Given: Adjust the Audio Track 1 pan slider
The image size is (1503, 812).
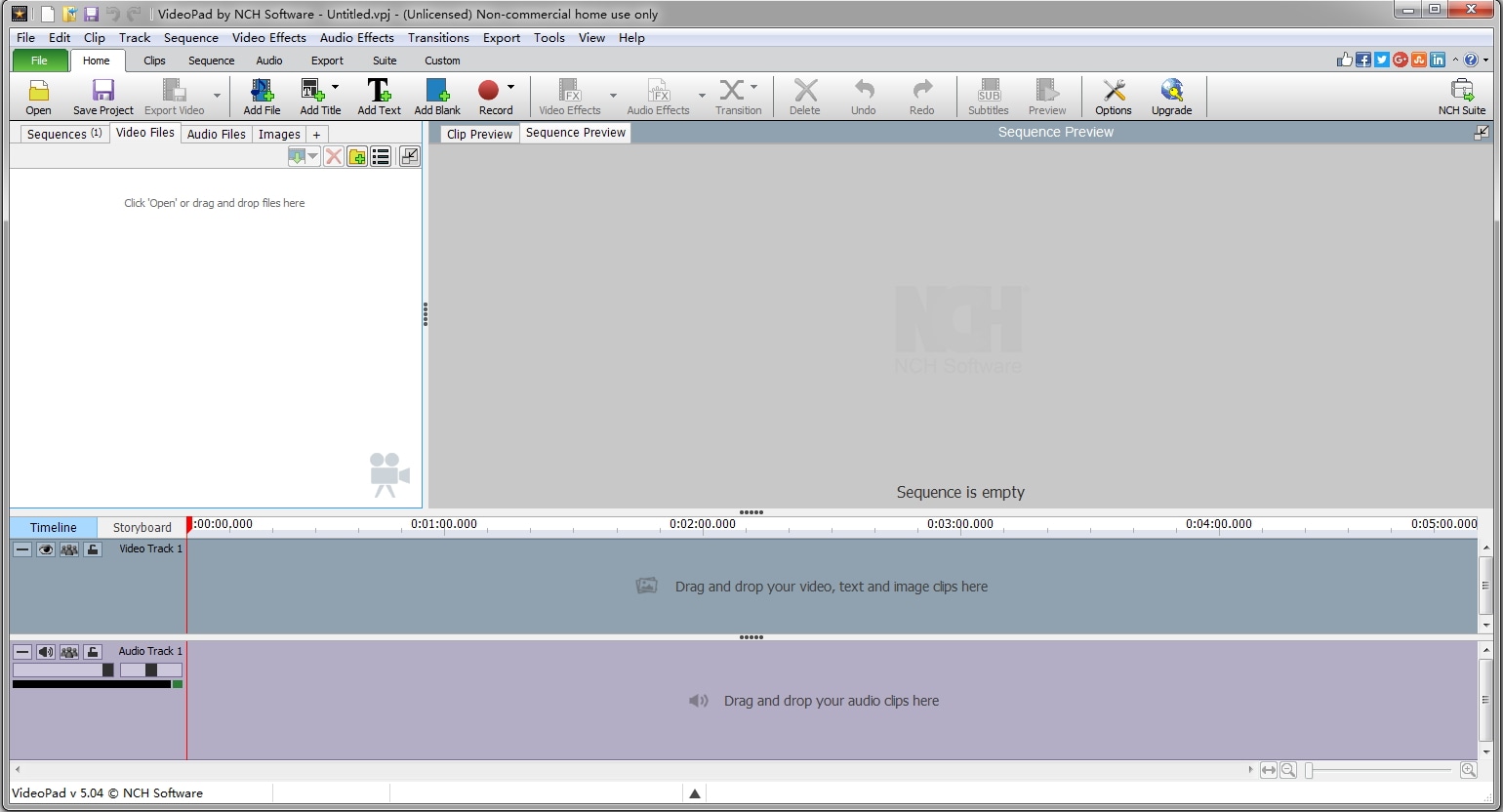Looking at the screenshot, I should coord(150,670).
